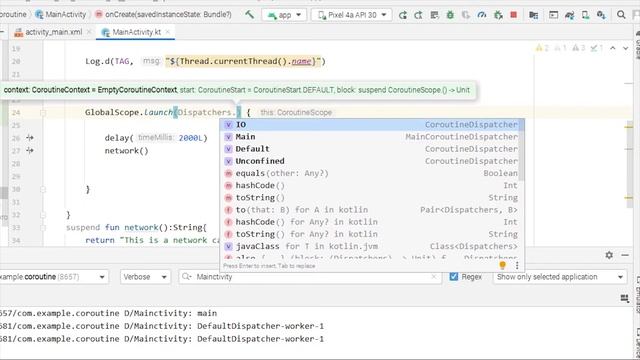Open the Show only selected application dropdown
Screen dimensions: 640x360
point(560,277)
